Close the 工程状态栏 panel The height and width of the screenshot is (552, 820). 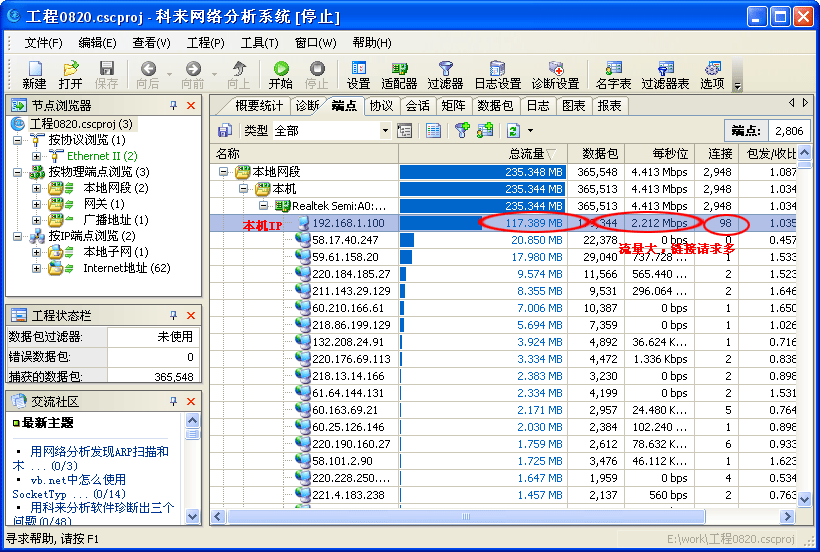191,315
